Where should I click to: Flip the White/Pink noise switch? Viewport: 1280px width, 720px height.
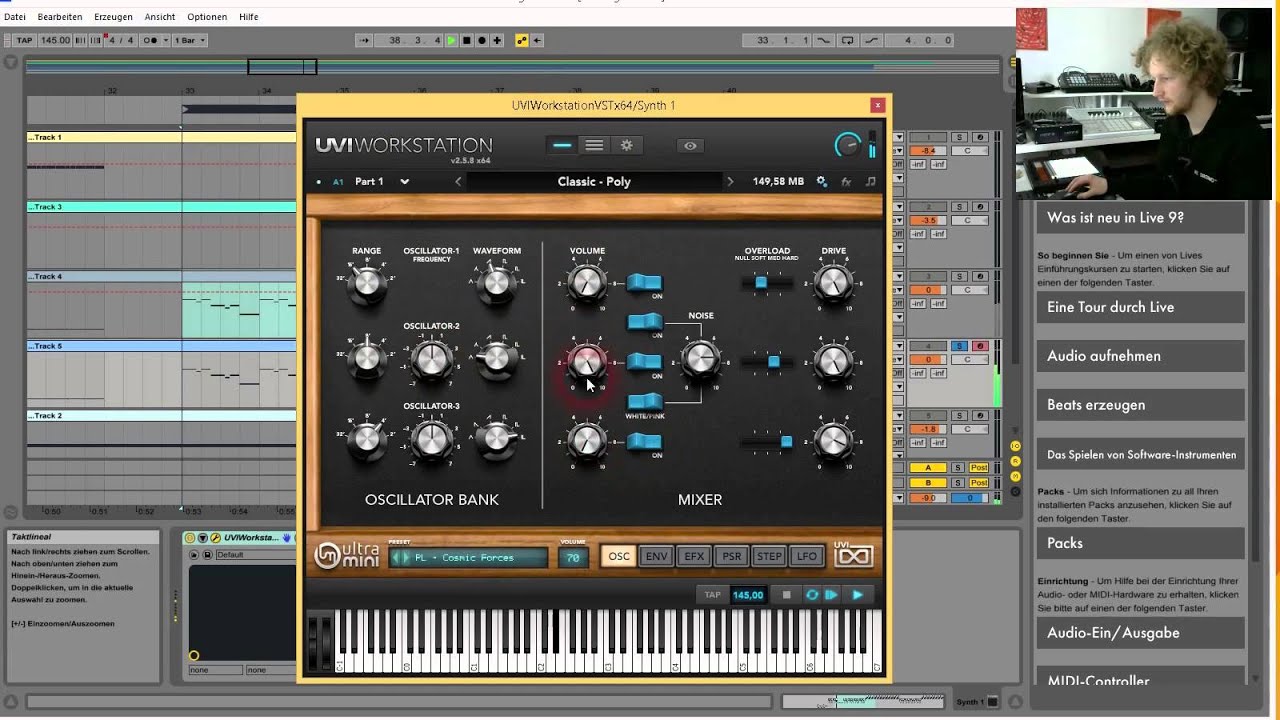tap(645, 402)
